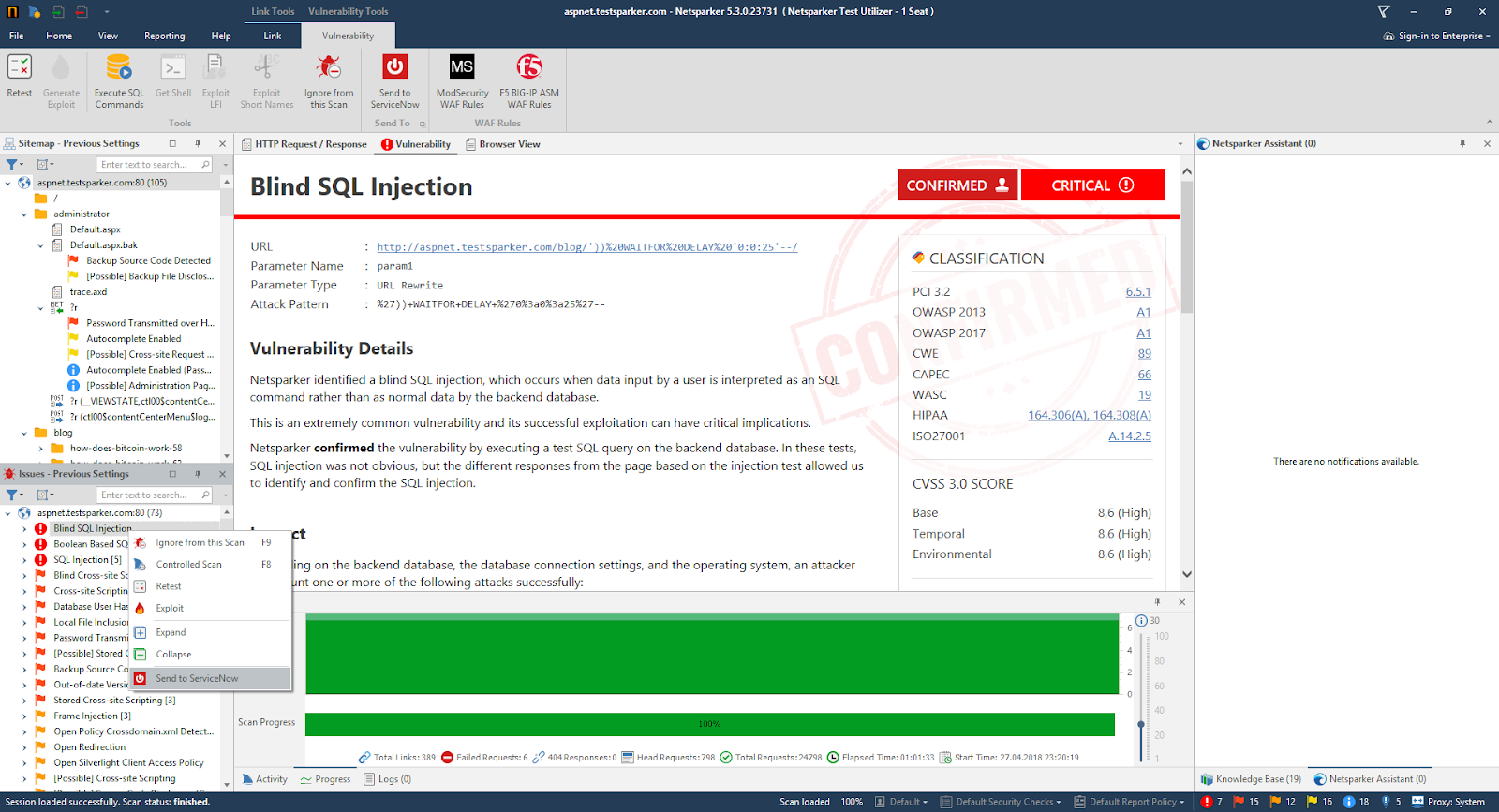
Task: Float the Issues panel window
Action: 172,474
